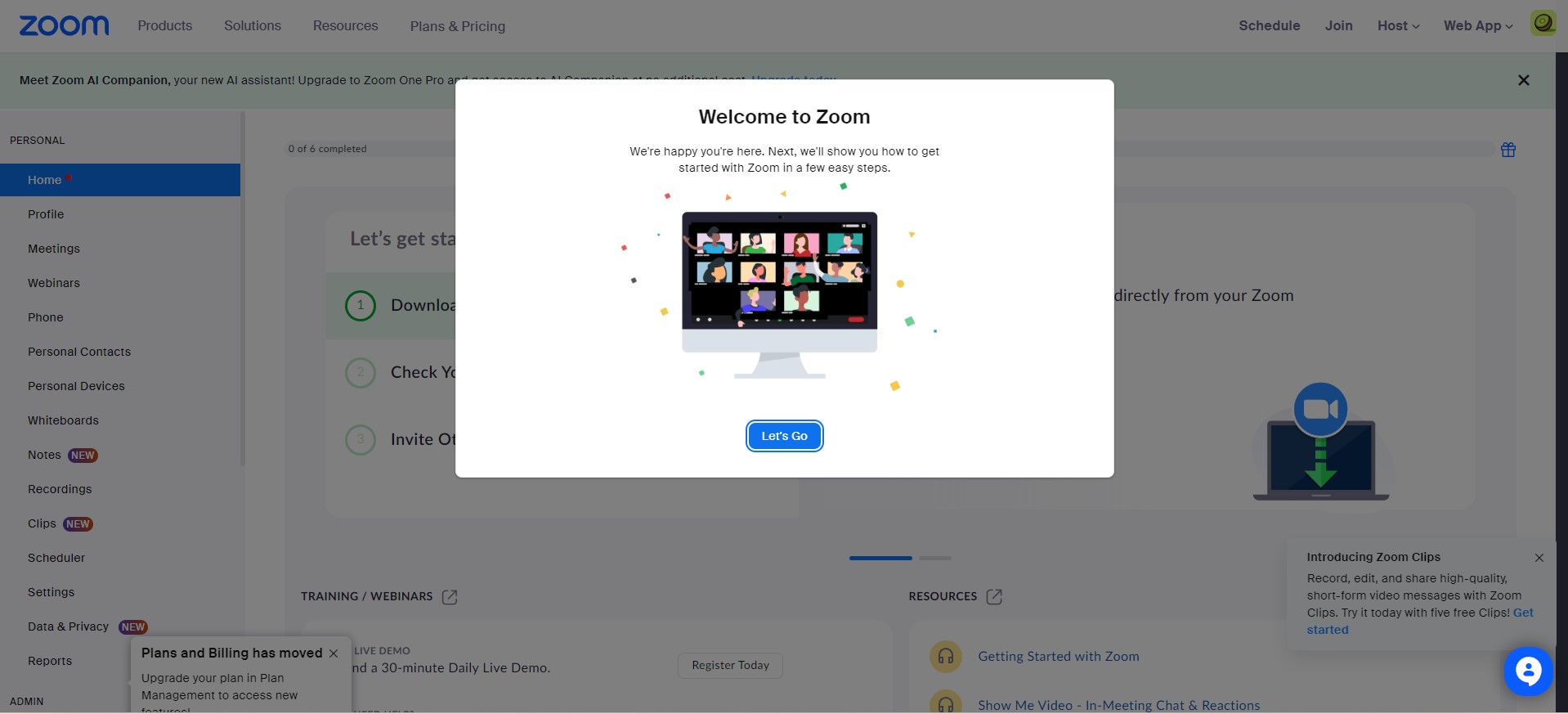Open Data & Privacy in the sidebar
Image resolution: width=1568 pixels, height=714 pixels.
(68, 626)
